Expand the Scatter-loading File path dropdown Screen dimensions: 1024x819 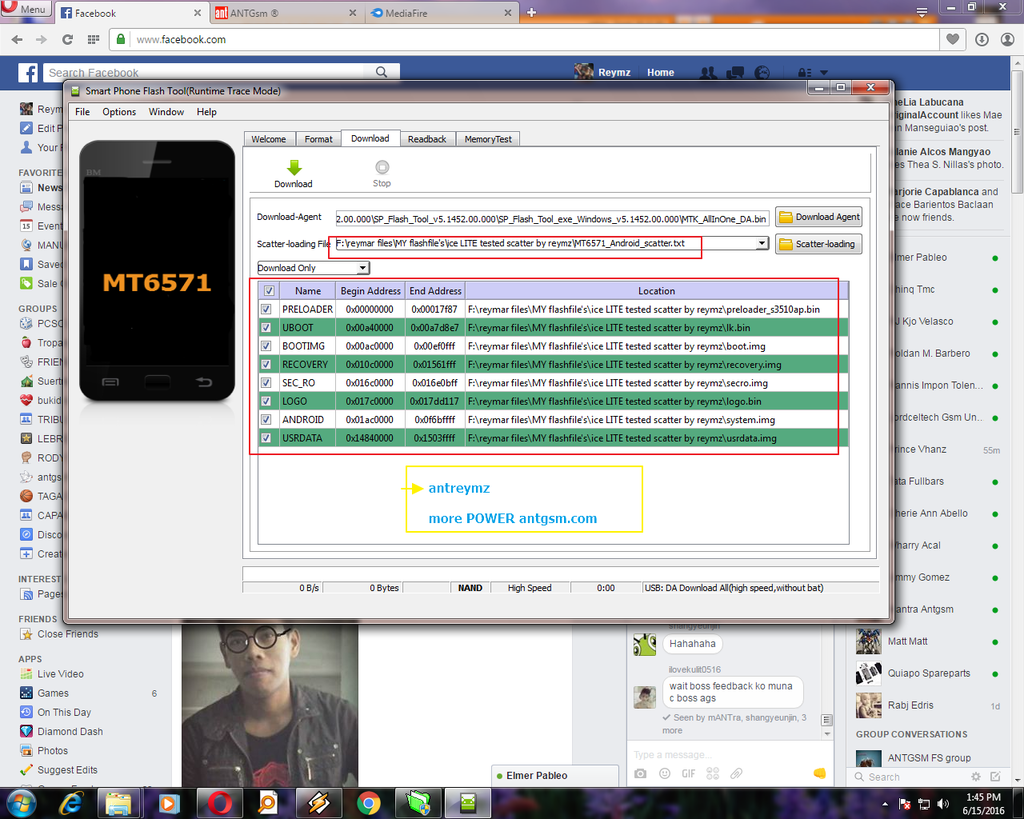(762, 244)
